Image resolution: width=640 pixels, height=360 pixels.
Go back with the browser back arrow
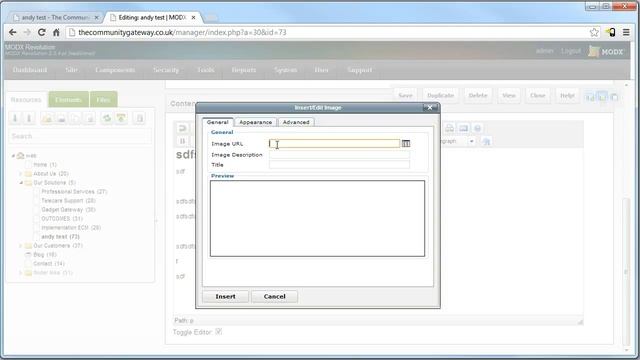[x=13, y=32]
